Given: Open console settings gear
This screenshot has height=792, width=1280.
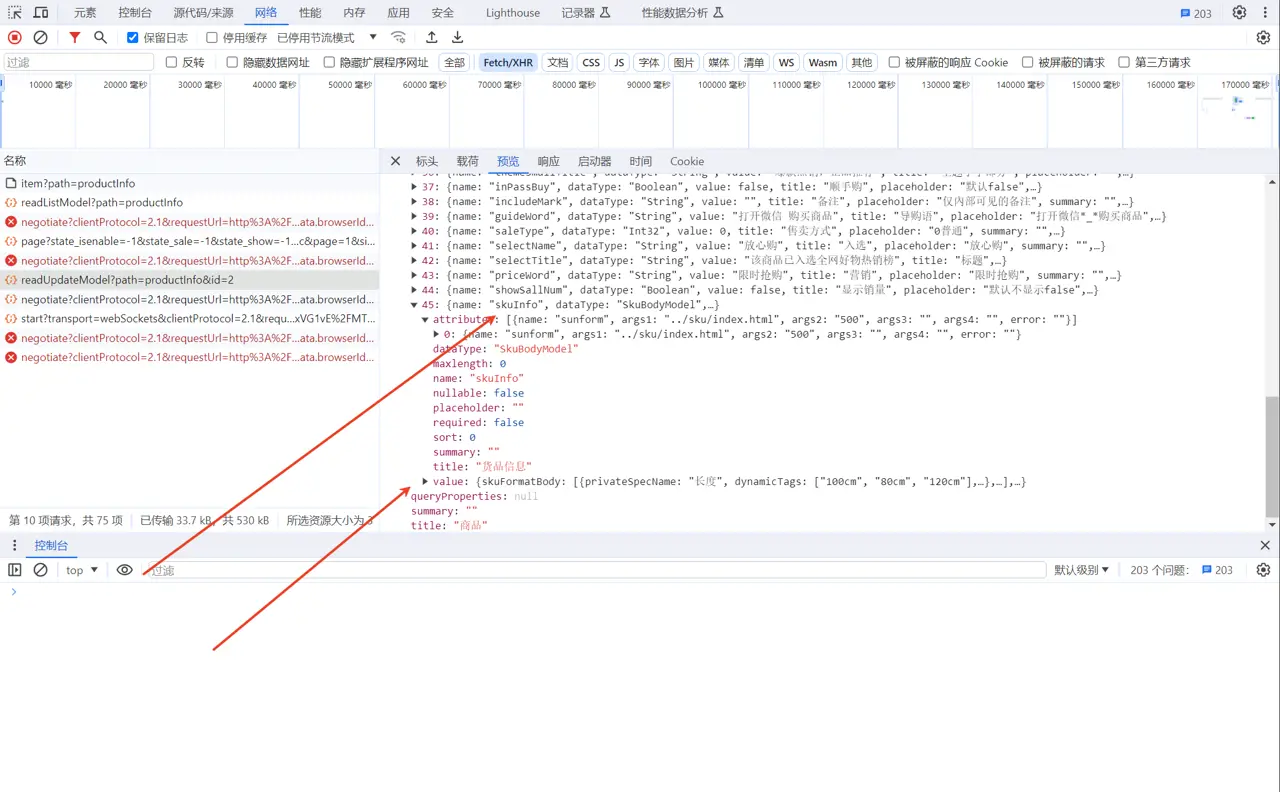Looking at the screenshot, I should [1263, 570].
